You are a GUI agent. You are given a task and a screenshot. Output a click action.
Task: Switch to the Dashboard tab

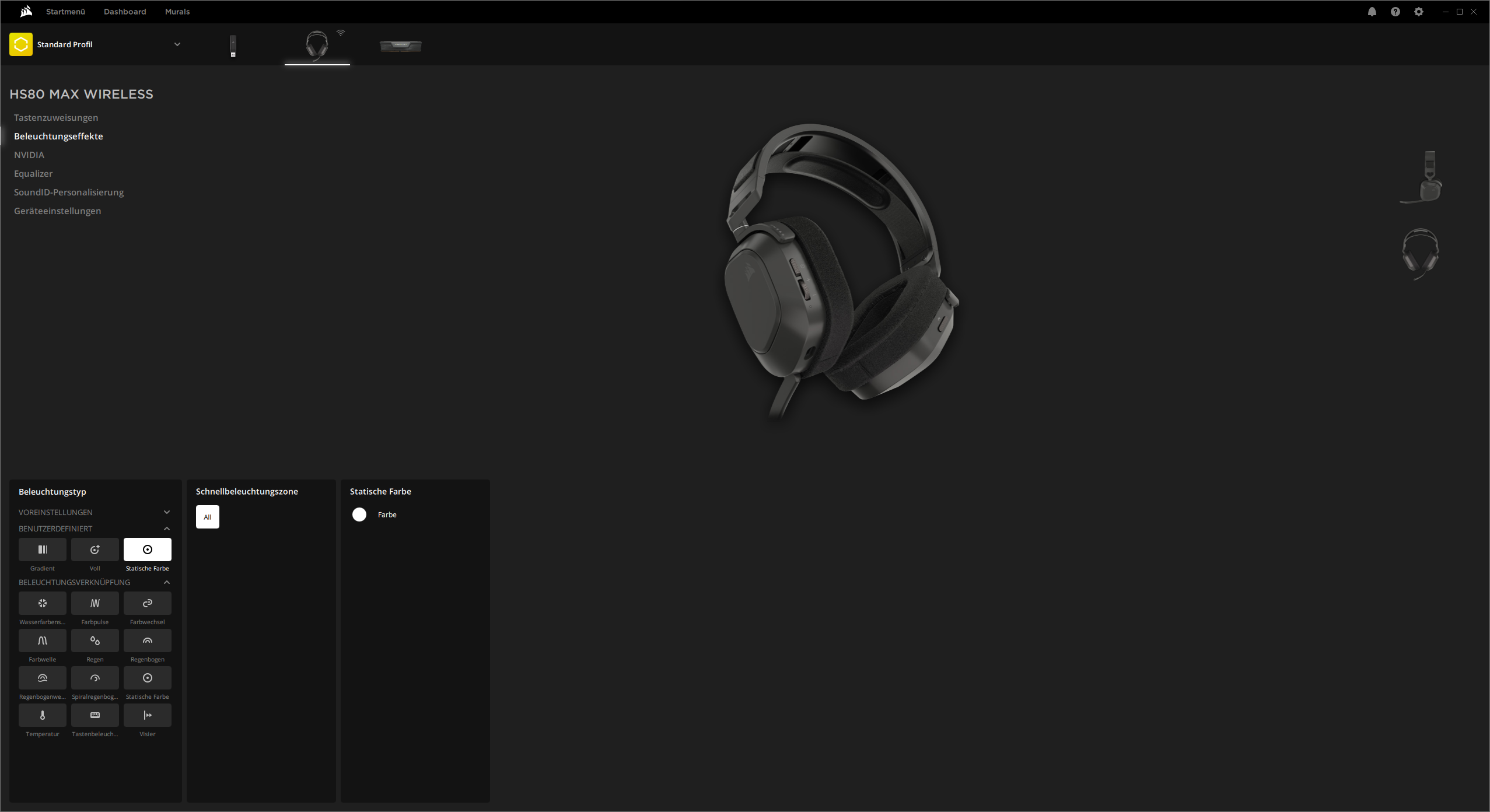(x=125, y=11)
